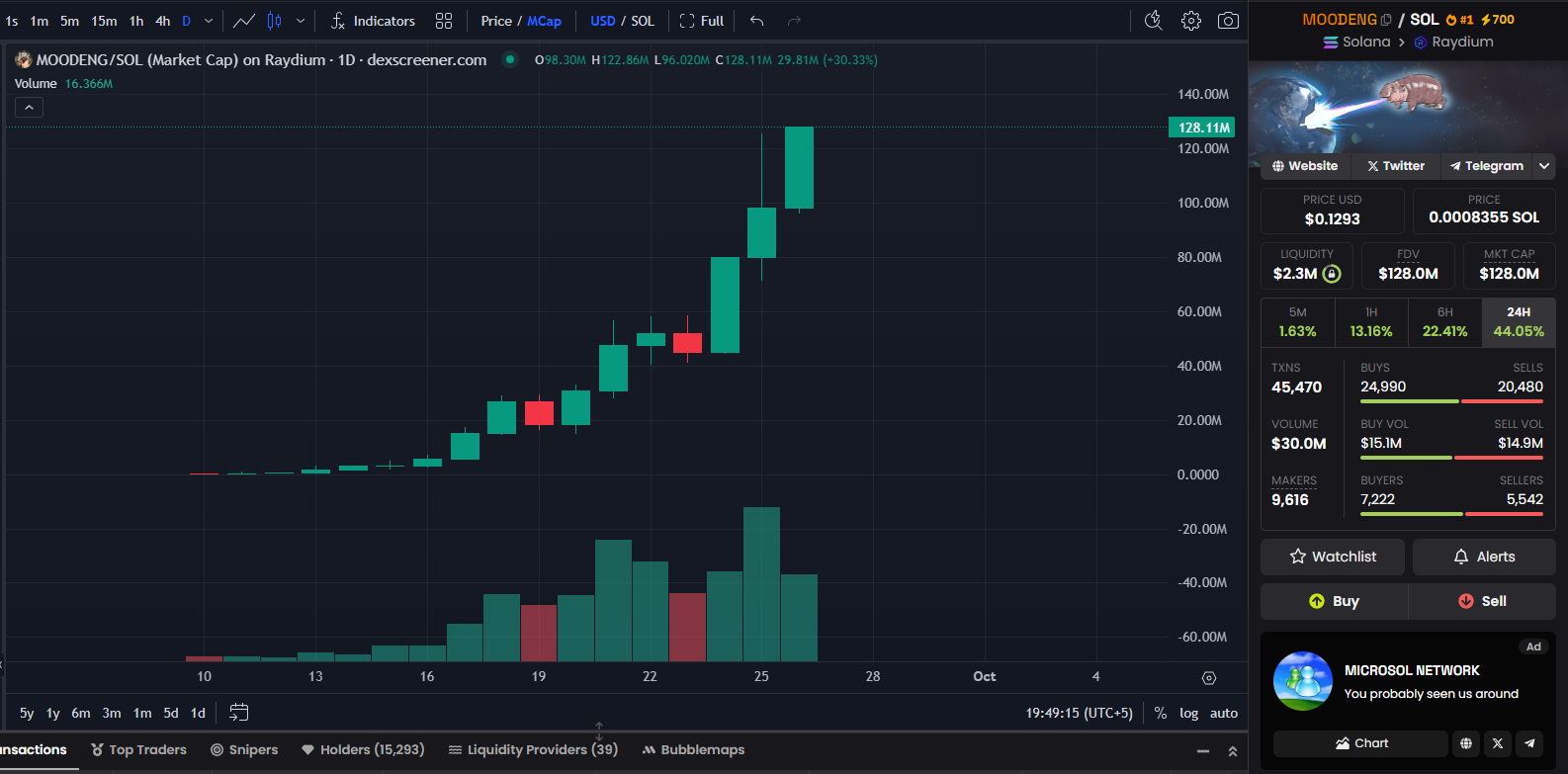Open the token Website link
Image resolution: width=1568 pixels, height=774 pixels.
(x=1305, y=166)
